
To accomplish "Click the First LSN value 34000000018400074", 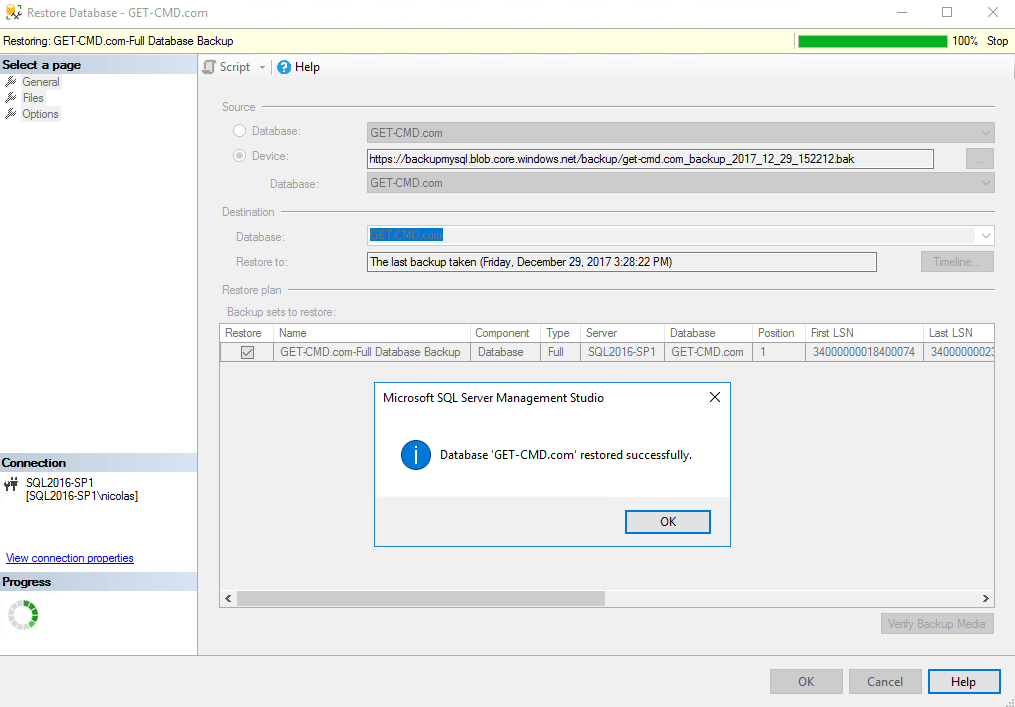I will pyautogui.click(x=864, y=352).
